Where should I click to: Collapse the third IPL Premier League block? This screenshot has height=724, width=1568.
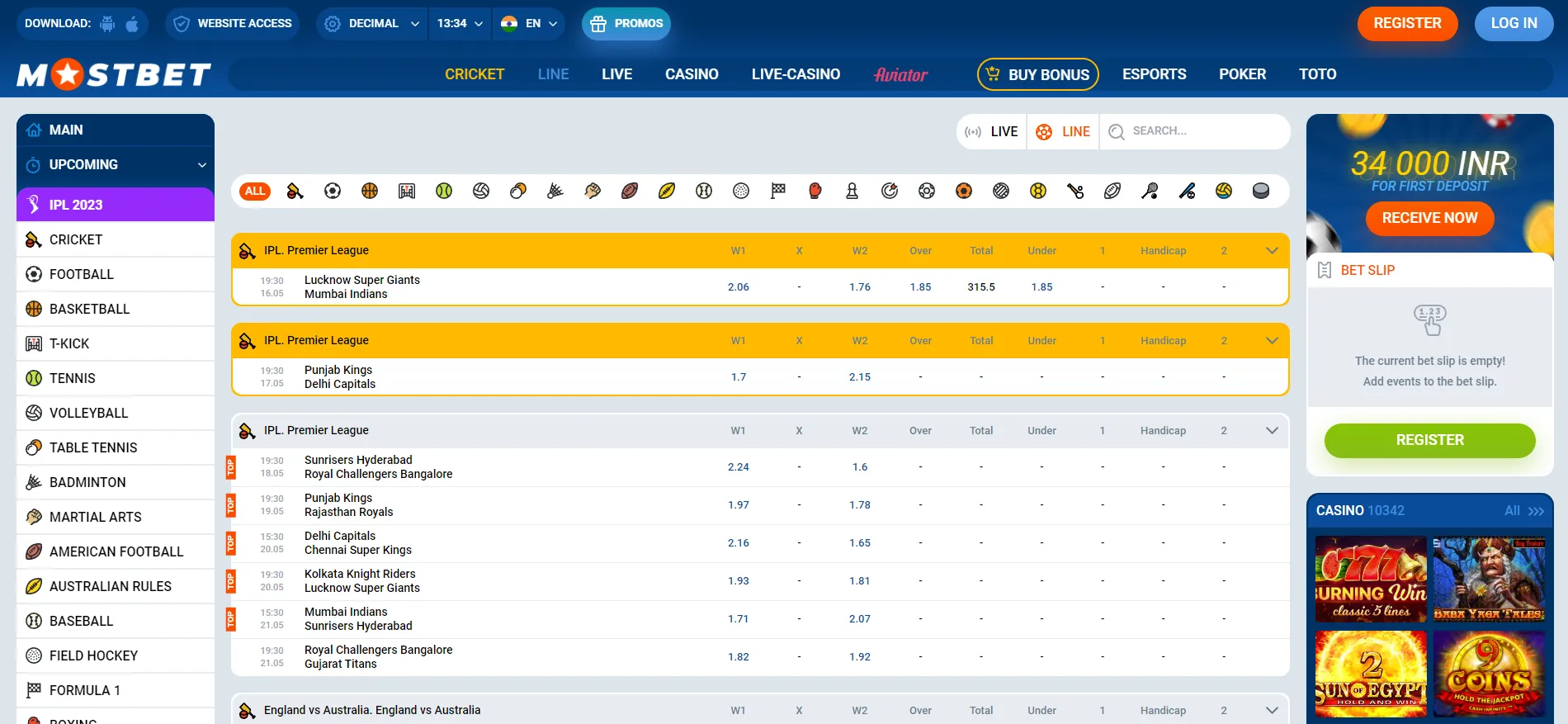point(1272,430)
